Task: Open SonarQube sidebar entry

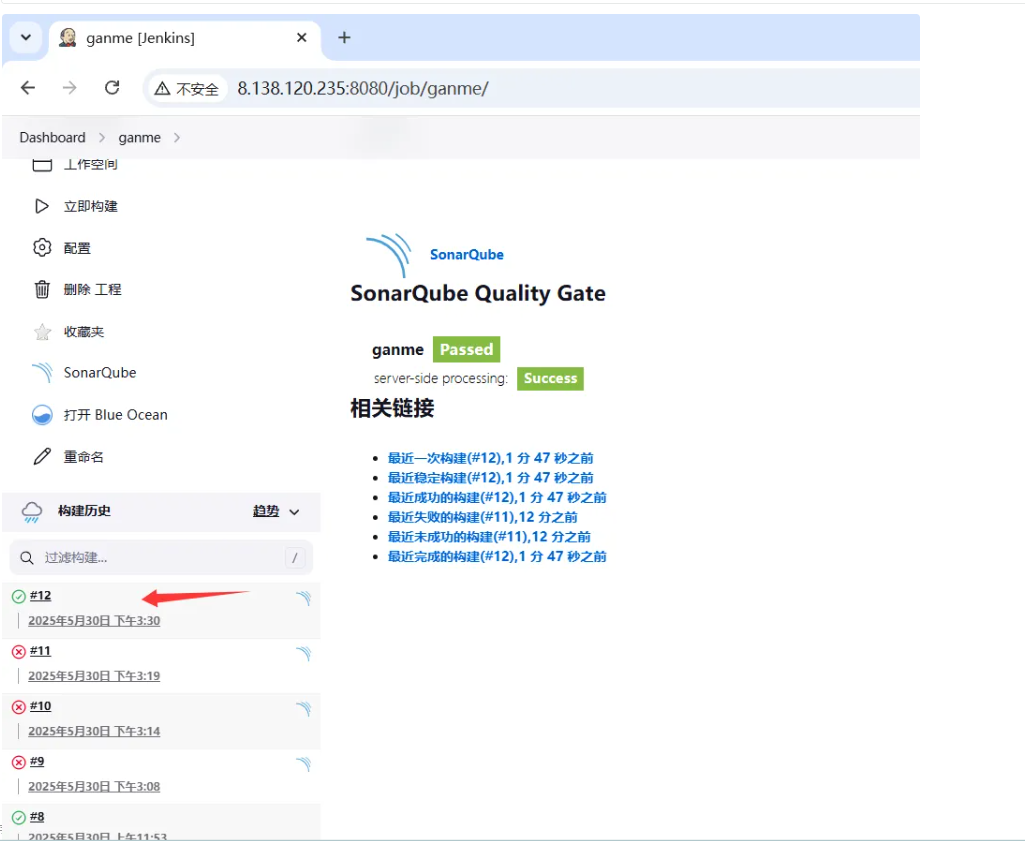Action: [100, 372]
